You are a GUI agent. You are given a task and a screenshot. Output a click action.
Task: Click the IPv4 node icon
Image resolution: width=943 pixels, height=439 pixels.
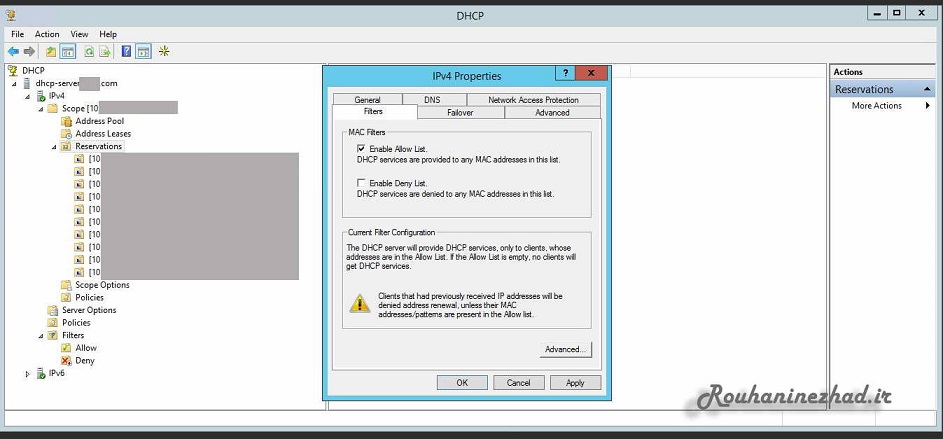point(41,96)
